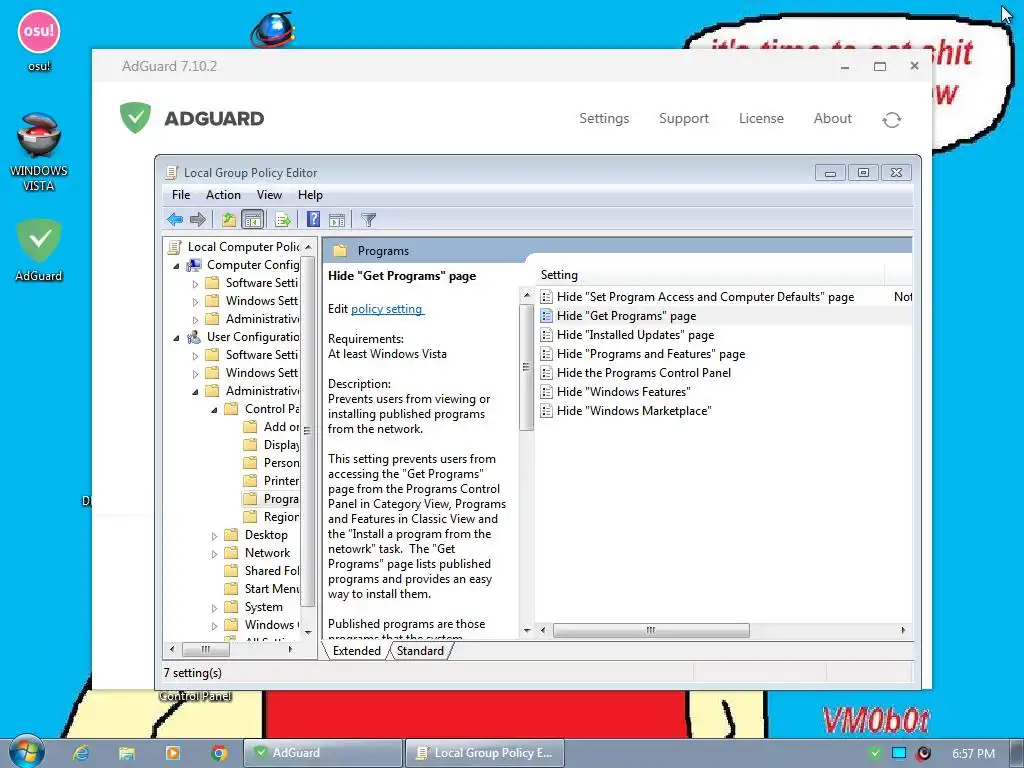Click the Filter funnel toolbar icon

coord(368,220)
